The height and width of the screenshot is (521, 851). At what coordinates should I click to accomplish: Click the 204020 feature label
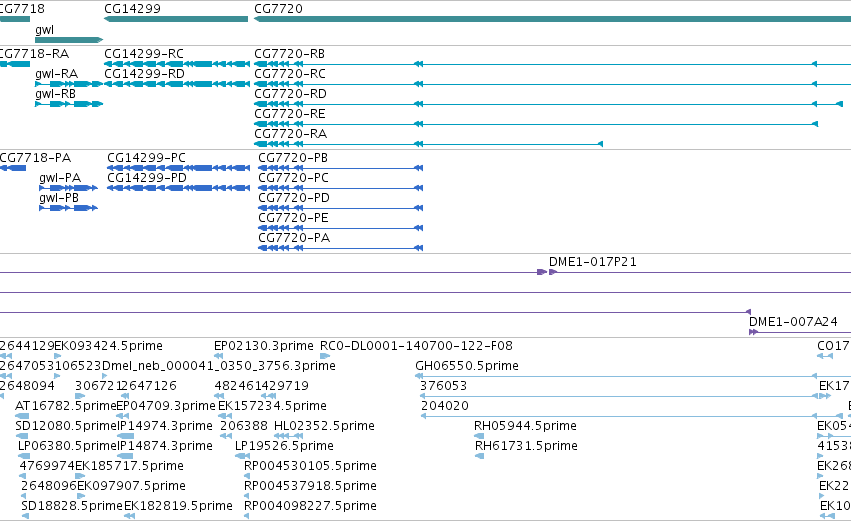pos(445,406)
